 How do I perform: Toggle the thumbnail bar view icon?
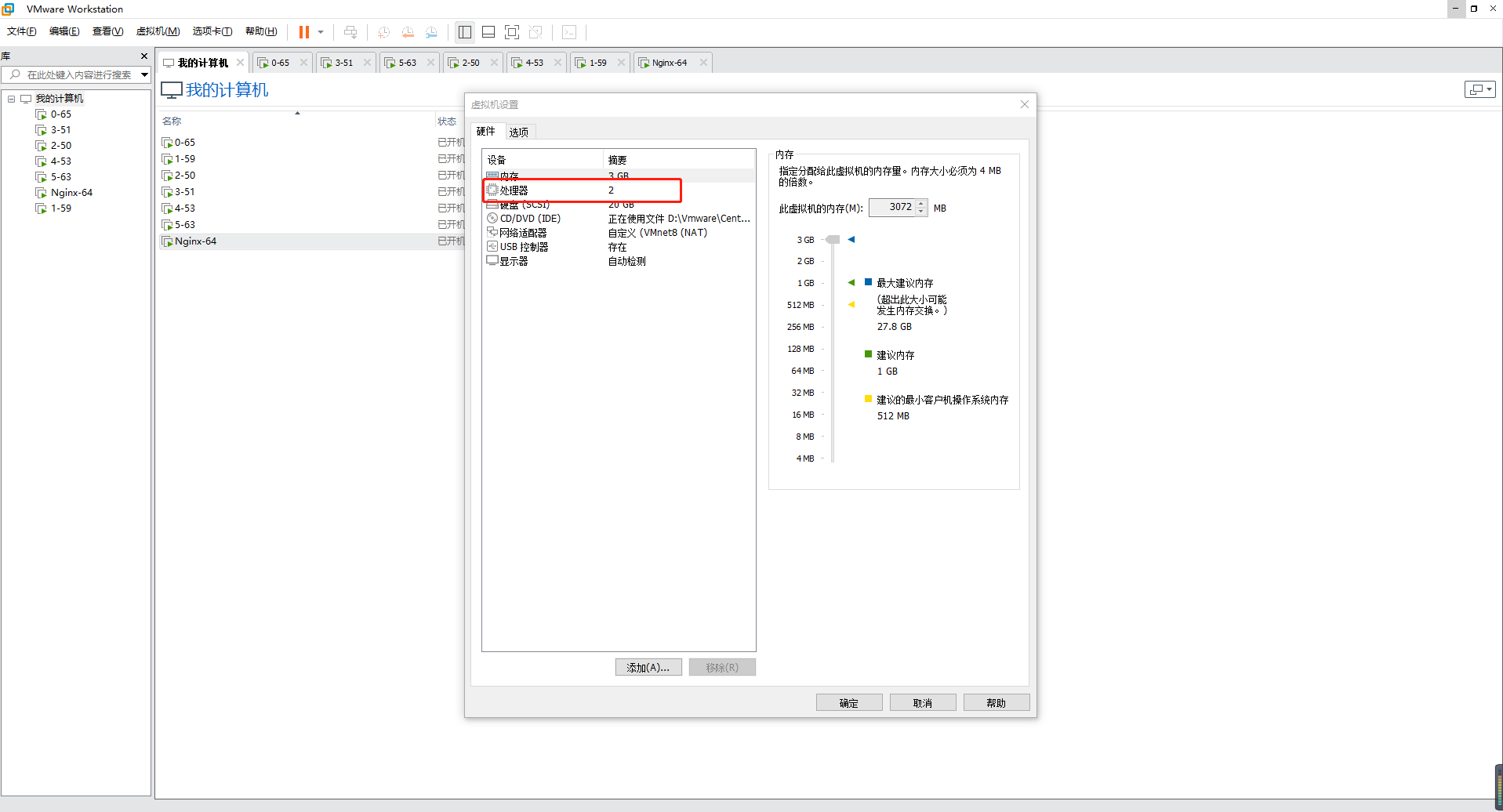488,32
